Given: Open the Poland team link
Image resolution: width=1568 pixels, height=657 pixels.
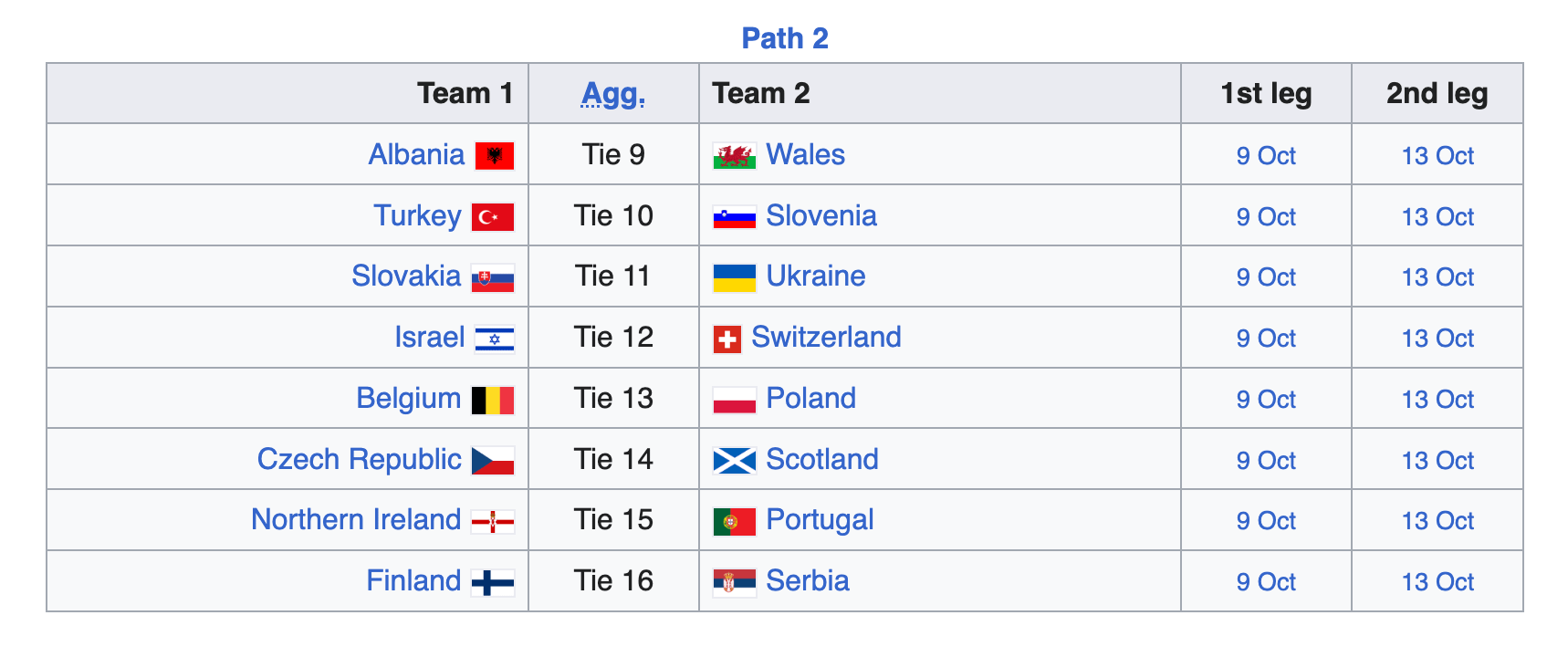Looking at the screenshot, I should pyautogui.click(x=811, y=398).
